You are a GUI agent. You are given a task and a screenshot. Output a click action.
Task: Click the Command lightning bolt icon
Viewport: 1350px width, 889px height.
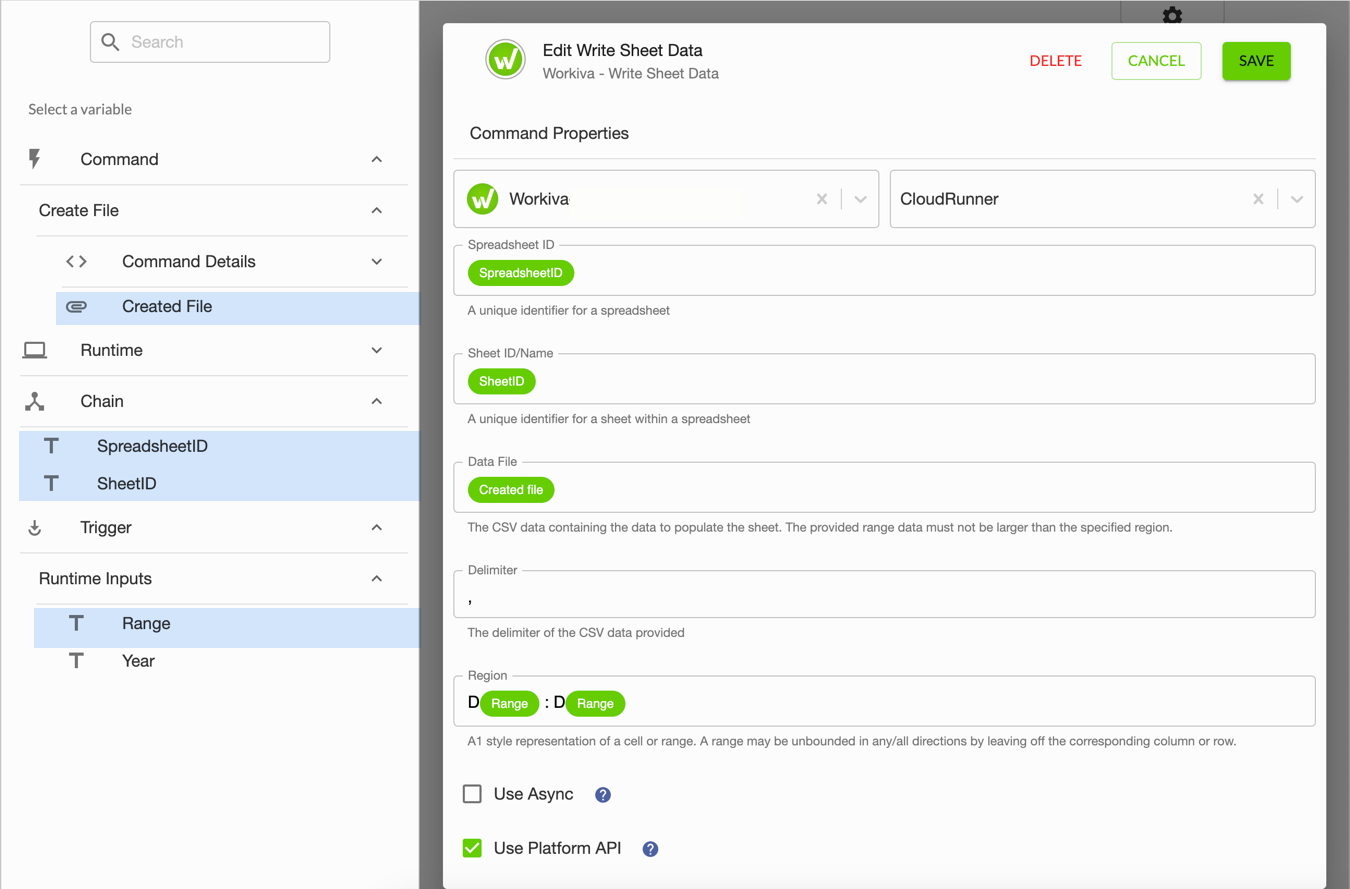pos(35,159)
